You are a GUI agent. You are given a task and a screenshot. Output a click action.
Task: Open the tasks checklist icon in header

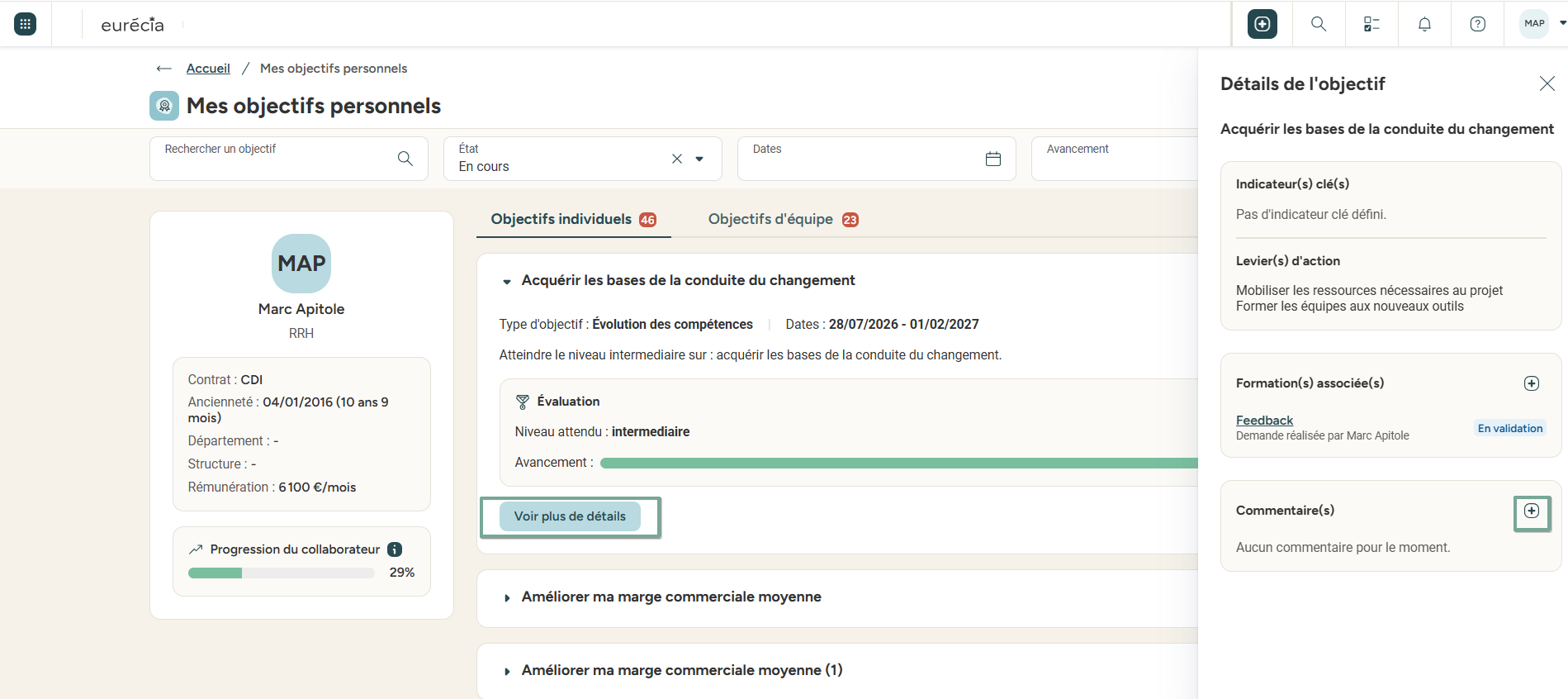(1371, 24)
